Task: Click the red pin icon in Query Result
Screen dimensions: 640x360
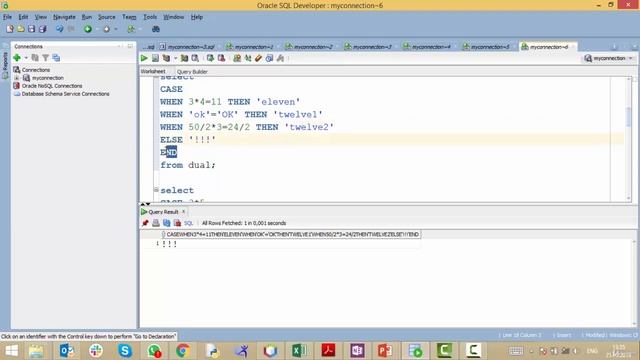Action: [x=145, y=223]
